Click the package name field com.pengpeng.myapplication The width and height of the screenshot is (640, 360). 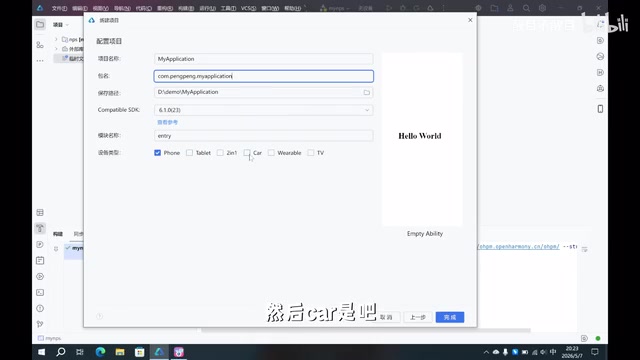click(x=264, y=76)
